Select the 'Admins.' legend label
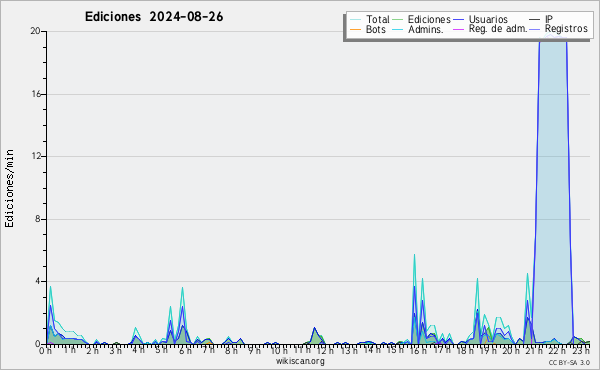 click(x=426, y=29)
